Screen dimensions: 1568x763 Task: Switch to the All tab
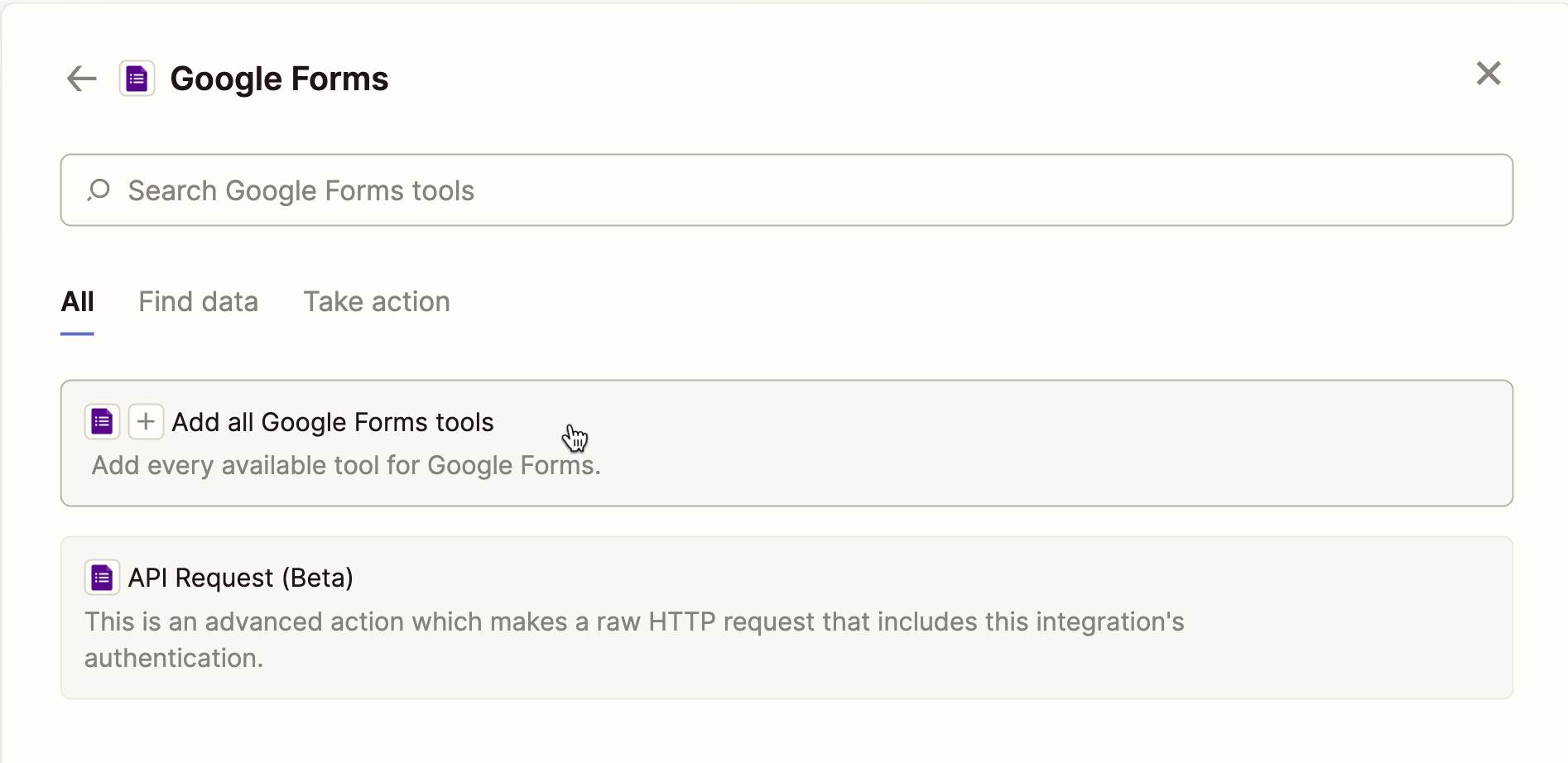(77, 302)
